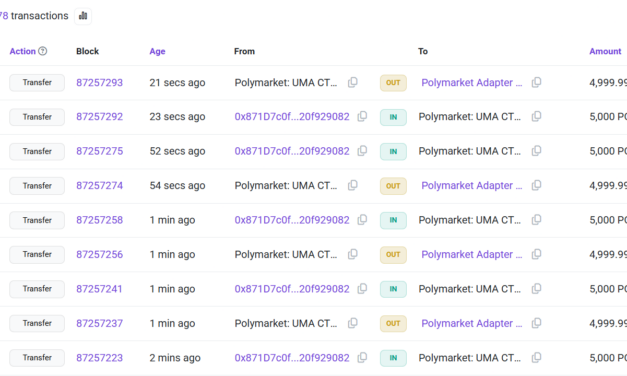Screen dimensions: 627x376
Task: Open block 87257223 link
Action: 99,357
